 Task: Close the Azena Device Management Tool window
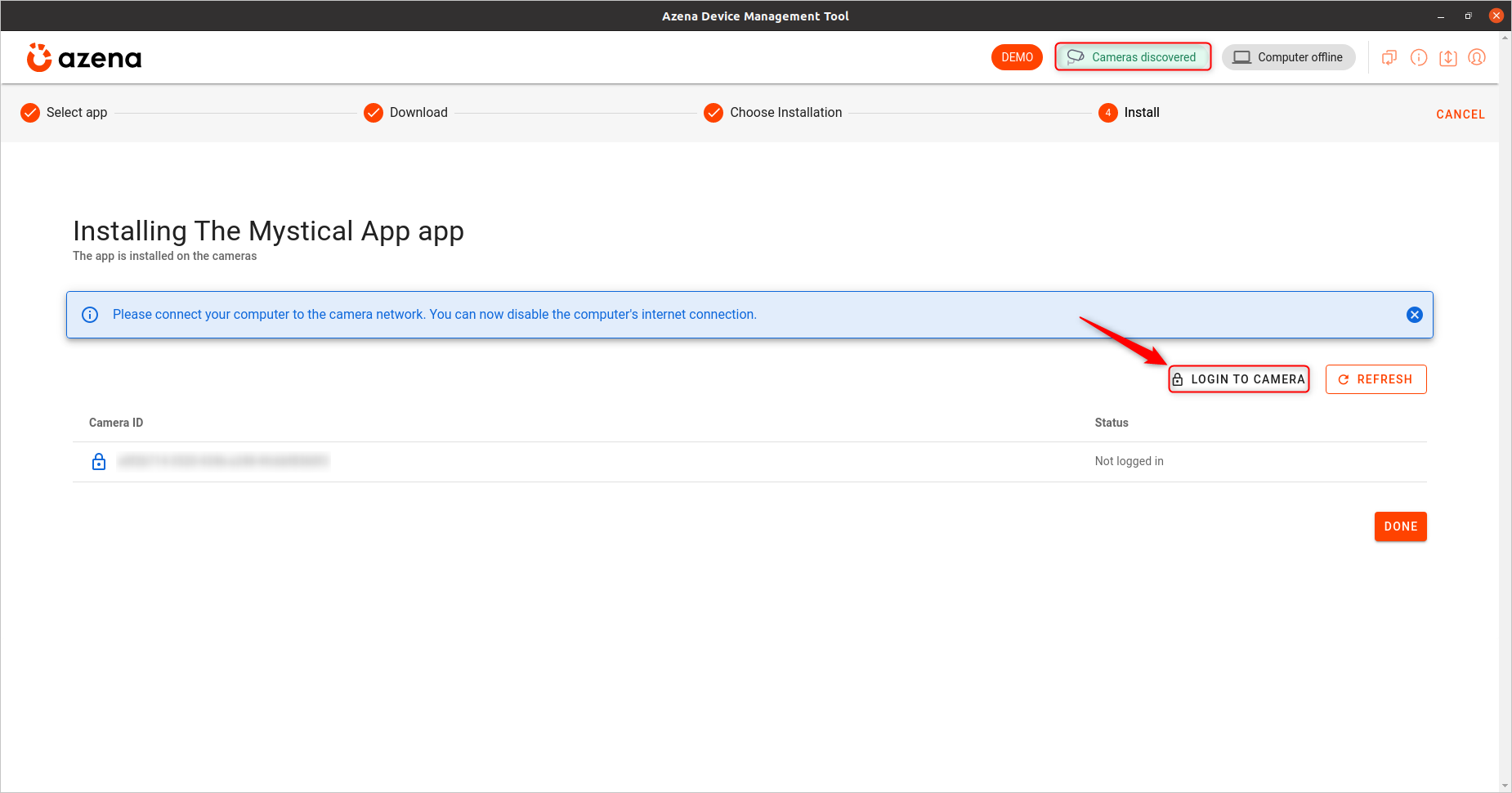pos(1496,16)
